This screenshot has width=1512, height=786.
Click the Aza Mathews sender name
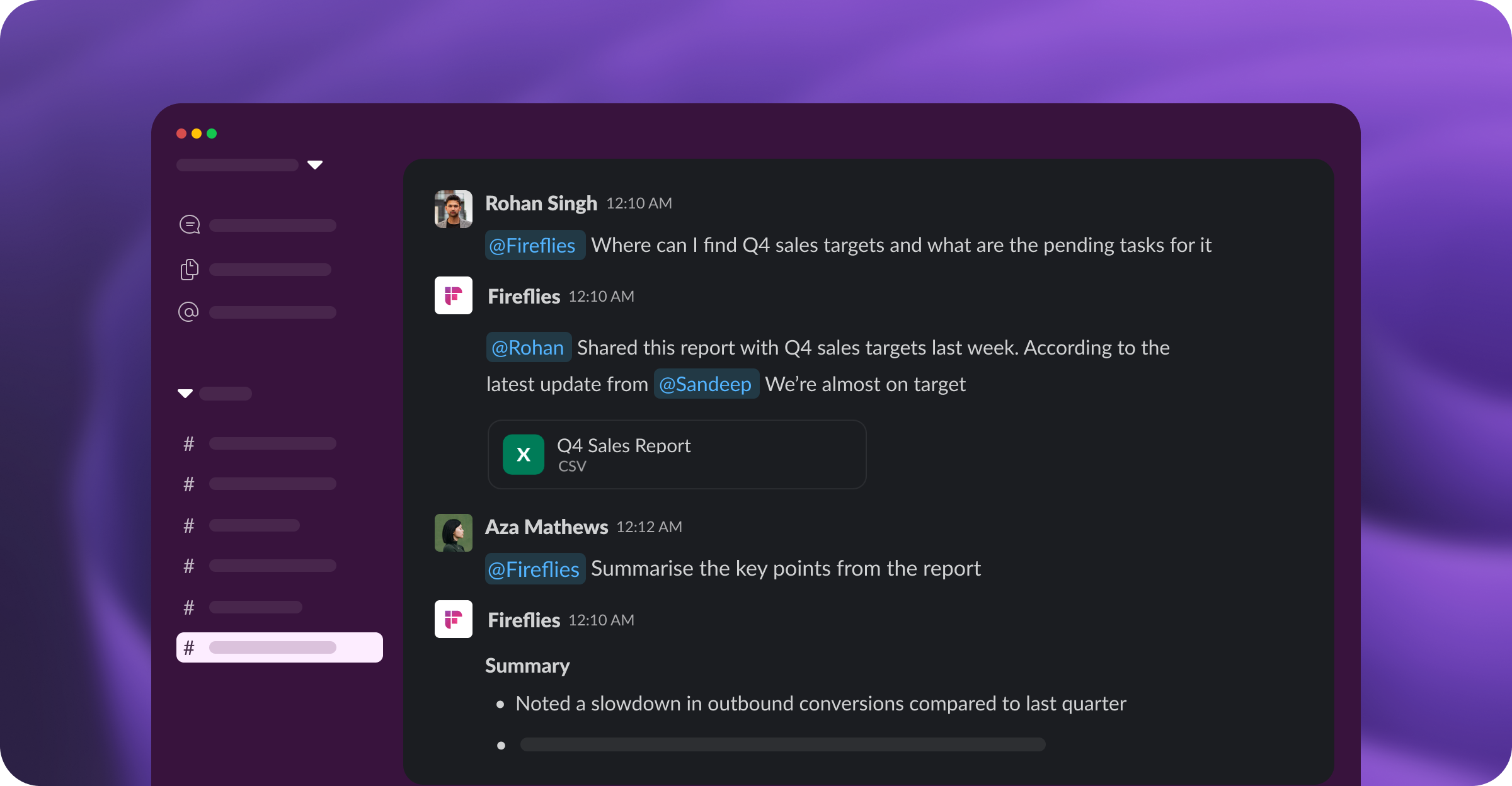pyautogui.click(x=546, y=527)
